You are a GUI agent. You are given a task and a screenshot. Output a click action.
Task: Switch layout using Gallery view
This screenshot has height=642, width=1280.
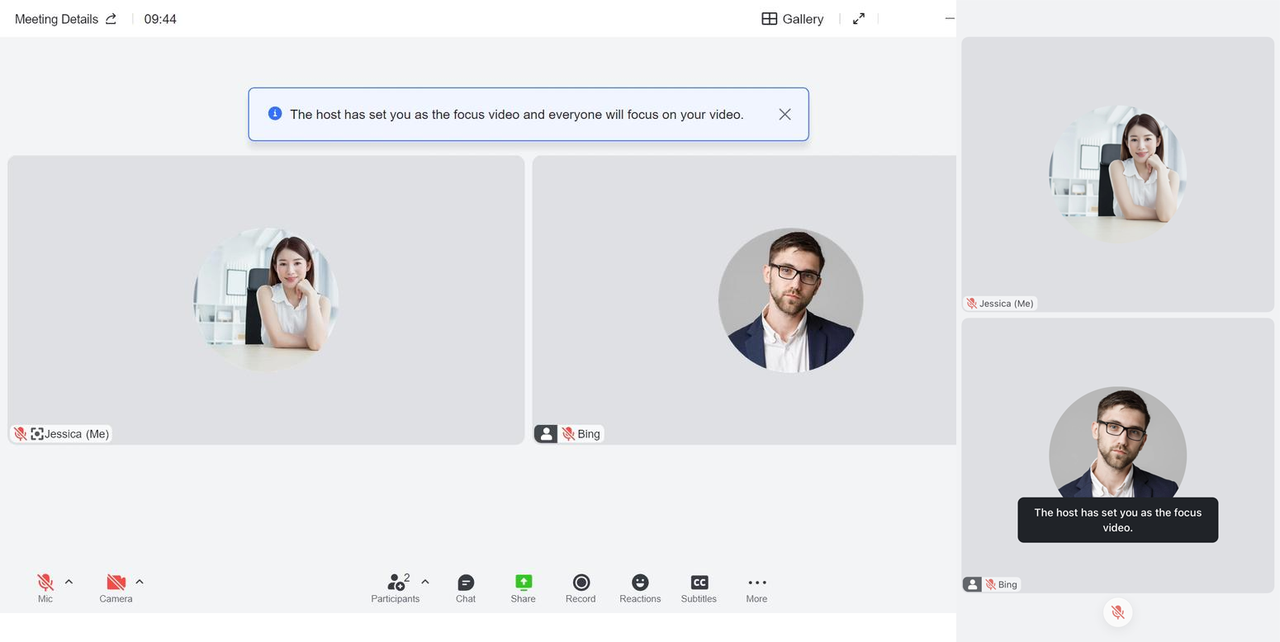pyautogui.click(x=793, y=19)
